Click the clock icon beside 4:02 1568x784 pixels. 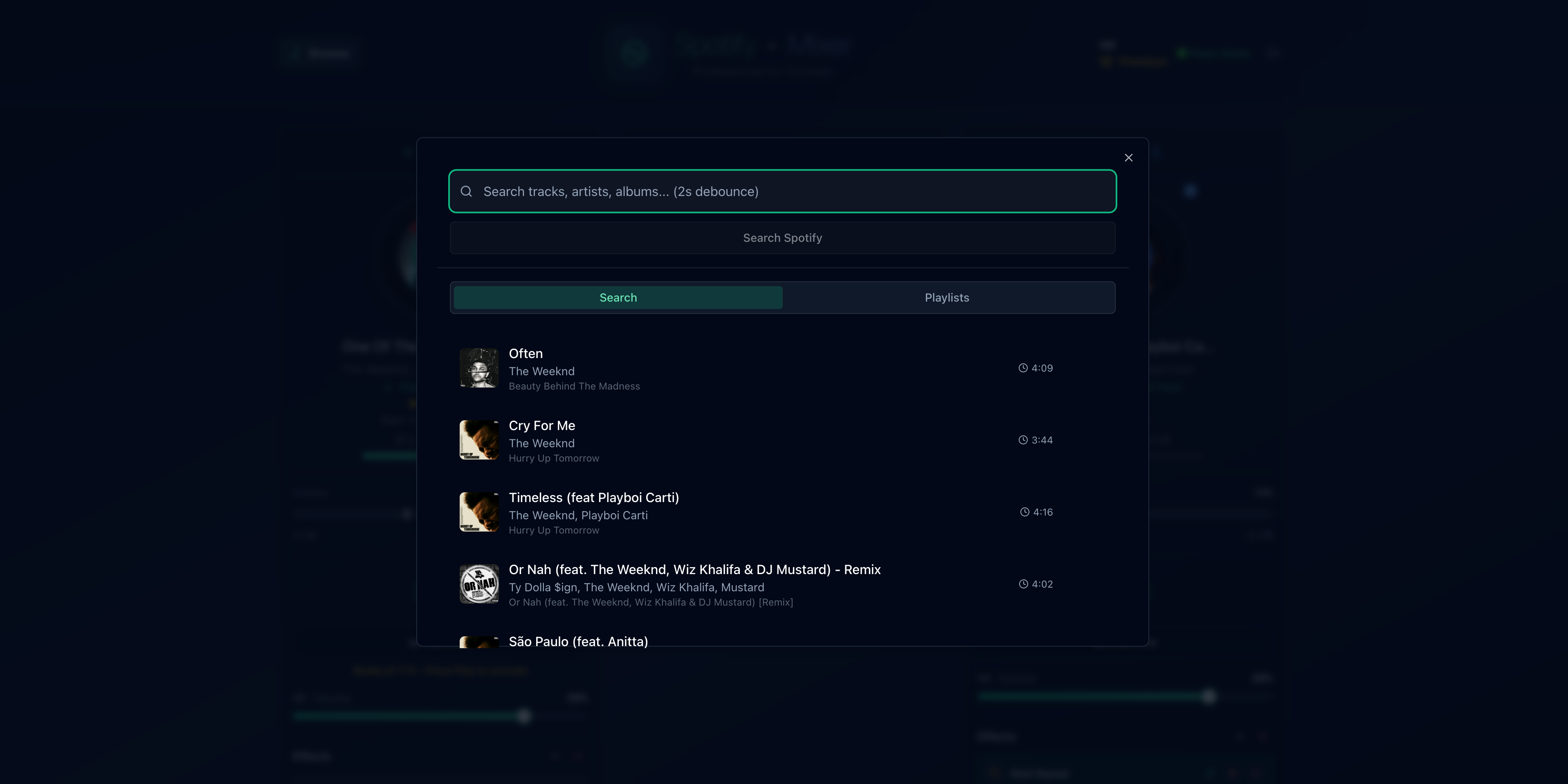click(1023, 583)
